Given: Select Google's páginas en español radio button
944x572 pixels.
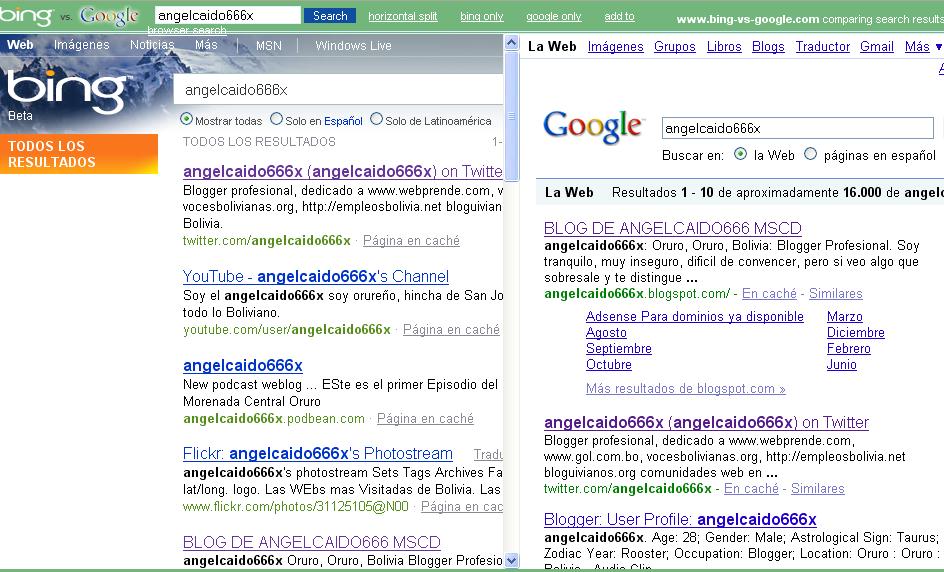Looking at the screenshot, I should 811,154.
